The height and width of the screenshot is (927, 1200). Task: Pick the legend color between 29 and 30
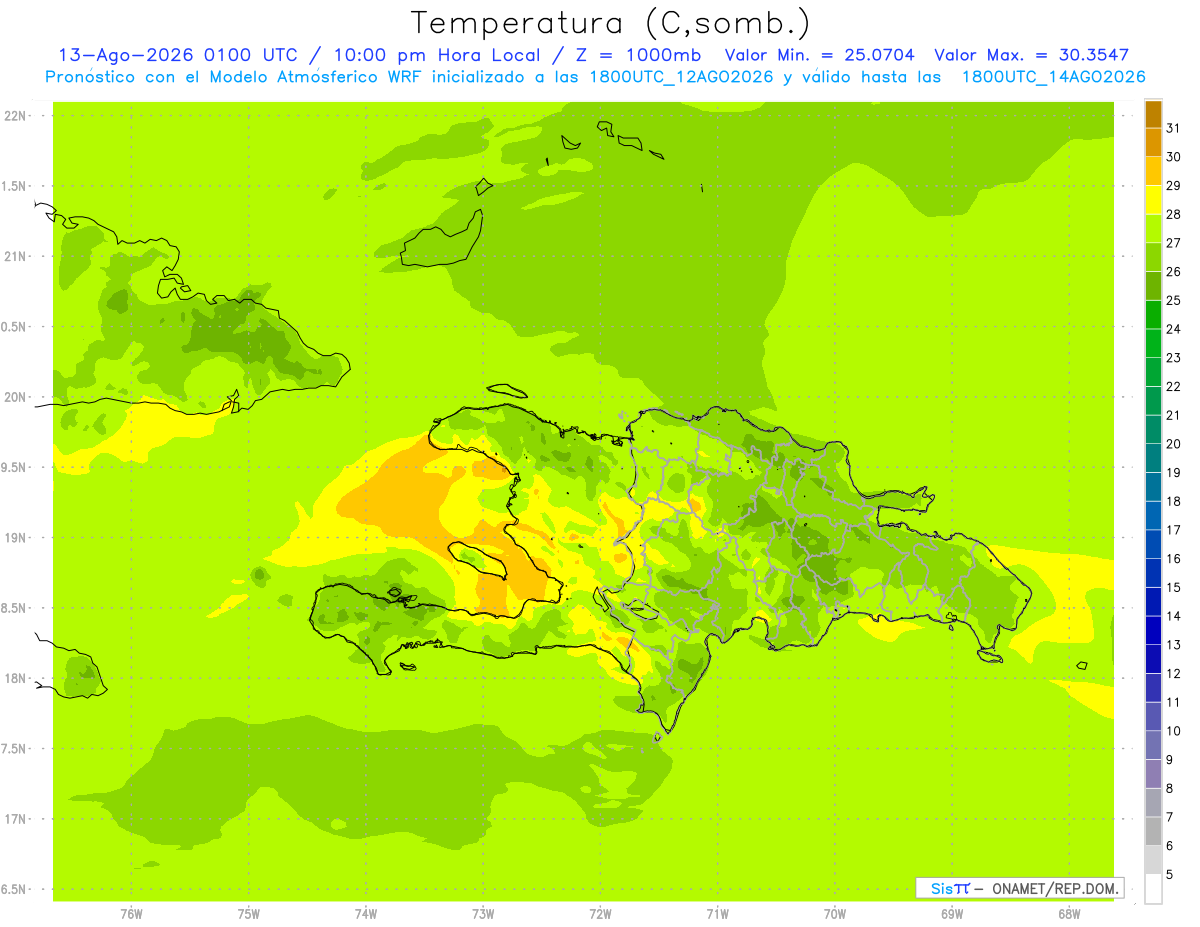click(x=1153, y=171)
